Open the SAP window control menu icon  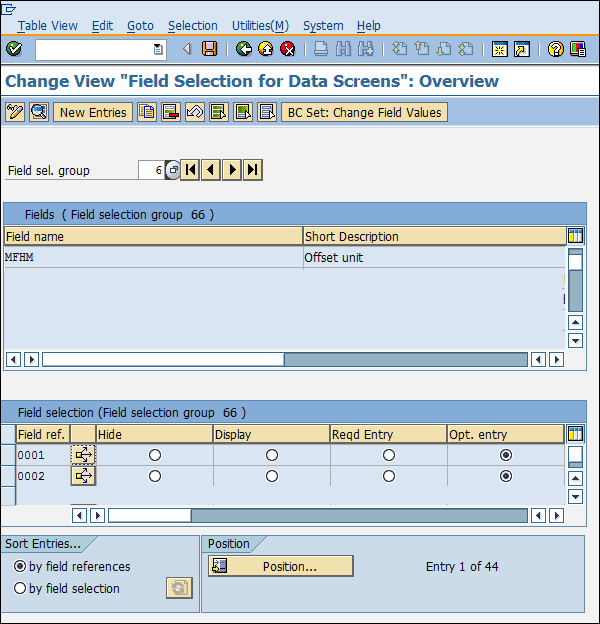pyautogui.click(x=8, y=9)
